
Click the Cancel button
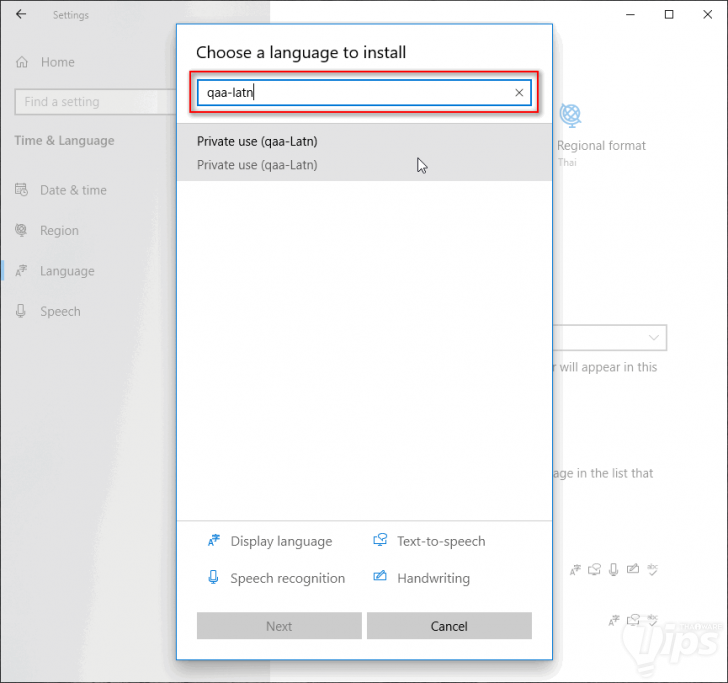(x=449, y=626)
